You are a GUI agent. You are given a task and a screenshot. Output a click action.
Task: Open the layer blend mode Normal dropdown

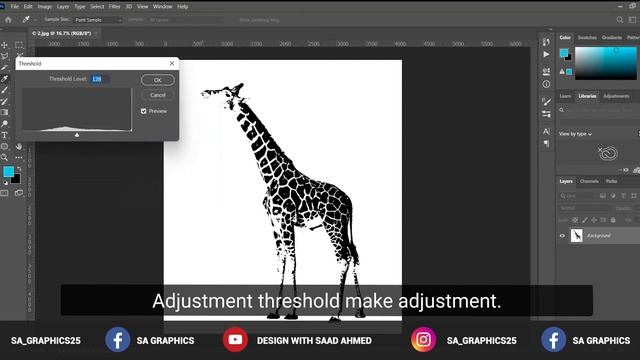click(585, 208)
